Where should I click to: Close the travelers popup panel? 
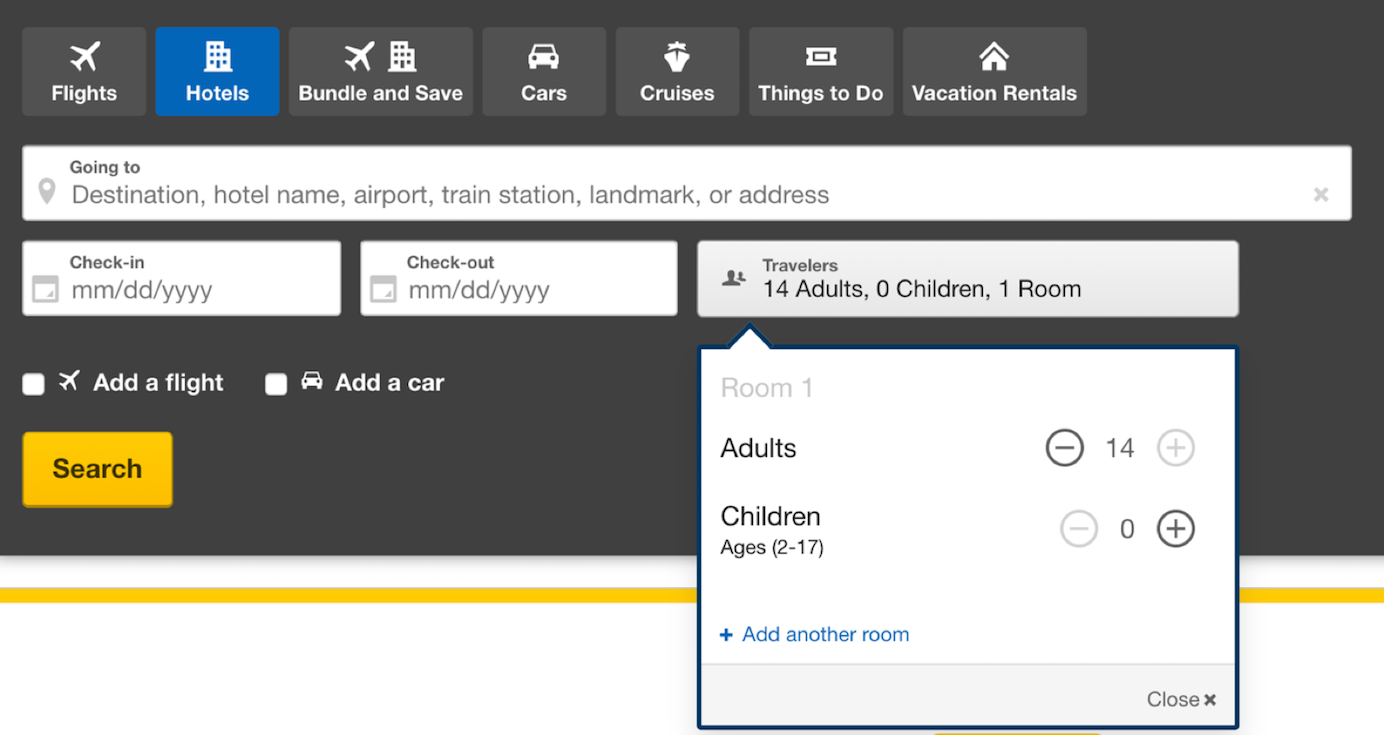[x=1181, y=700]
